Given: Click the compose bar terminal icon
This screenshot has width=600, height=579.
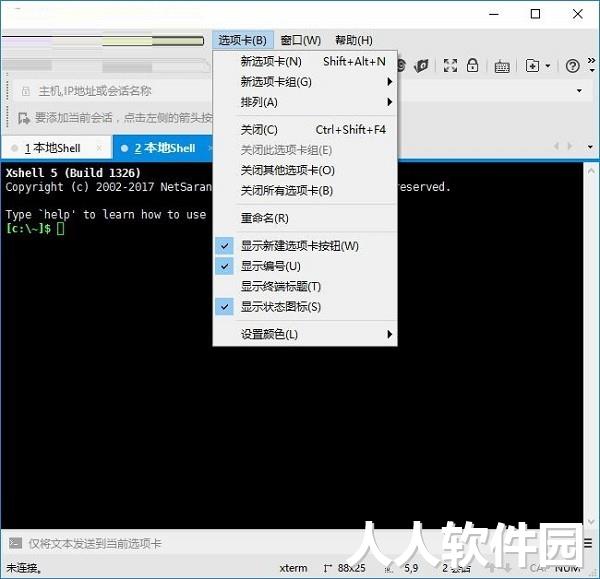Looking at the screenshot, I should point(15,543).
